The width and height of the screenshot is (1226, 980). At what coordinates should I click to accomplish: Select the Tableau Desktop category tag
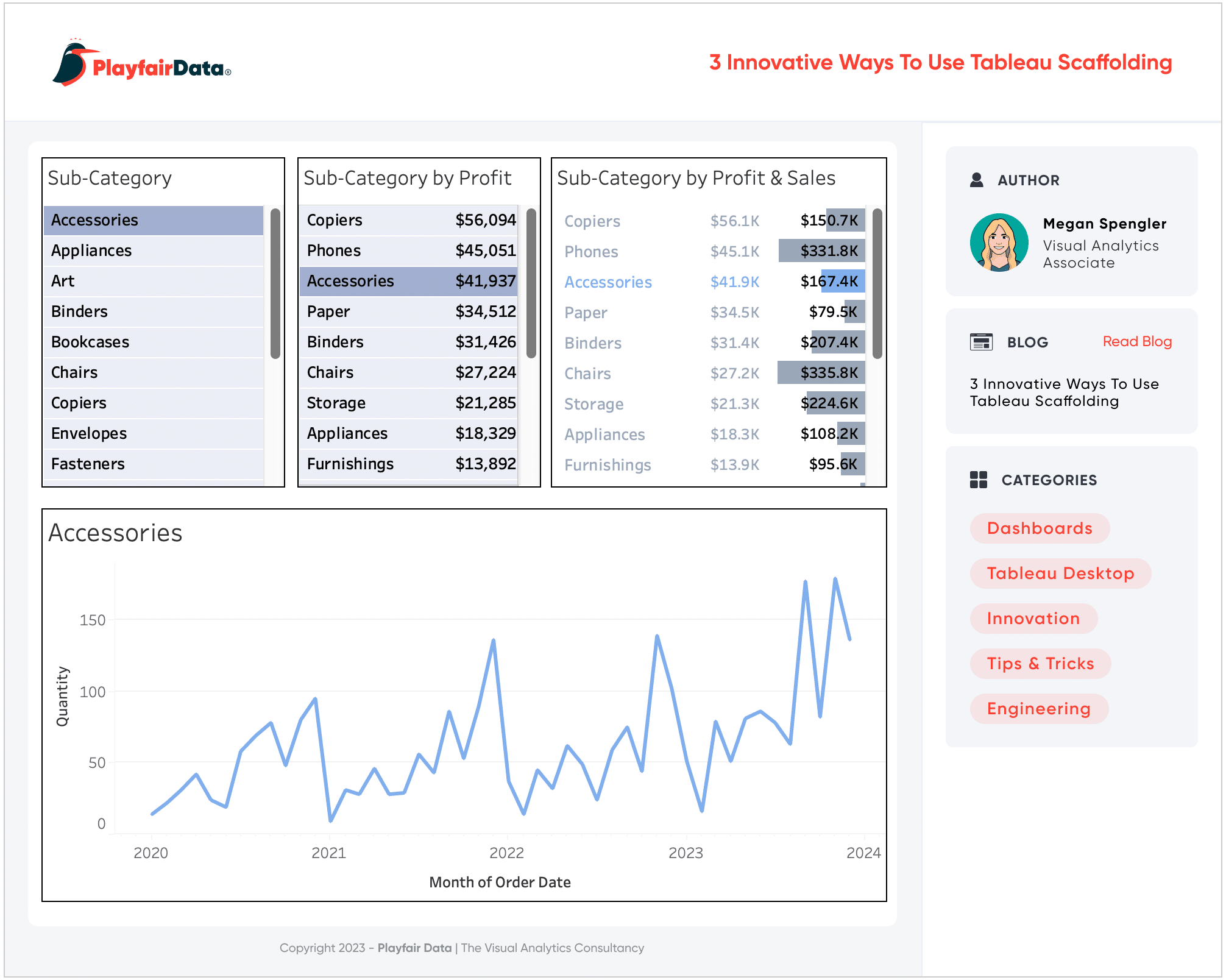point(1060,573)
